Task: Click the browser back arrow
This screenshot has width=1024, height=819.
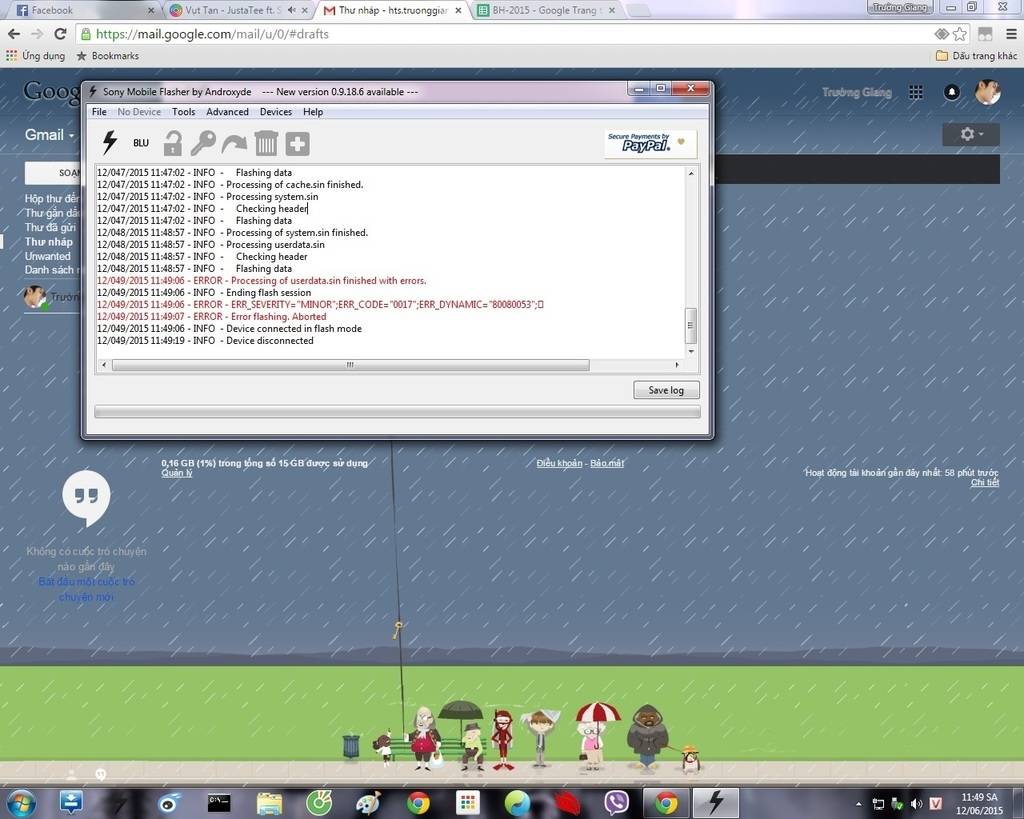Action: 14,34
